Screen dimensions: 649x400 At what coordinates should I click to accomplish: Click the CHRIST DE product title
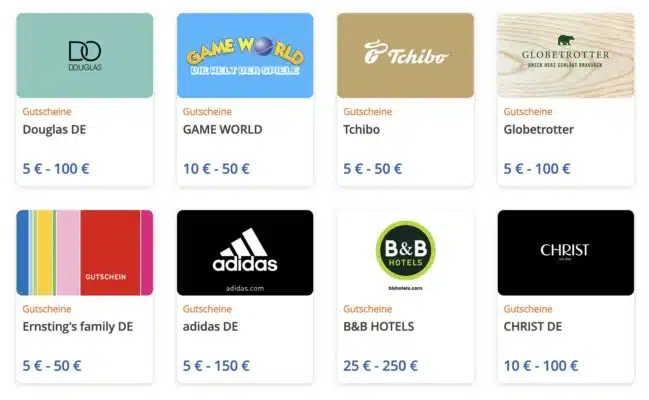tap(533, 327)
